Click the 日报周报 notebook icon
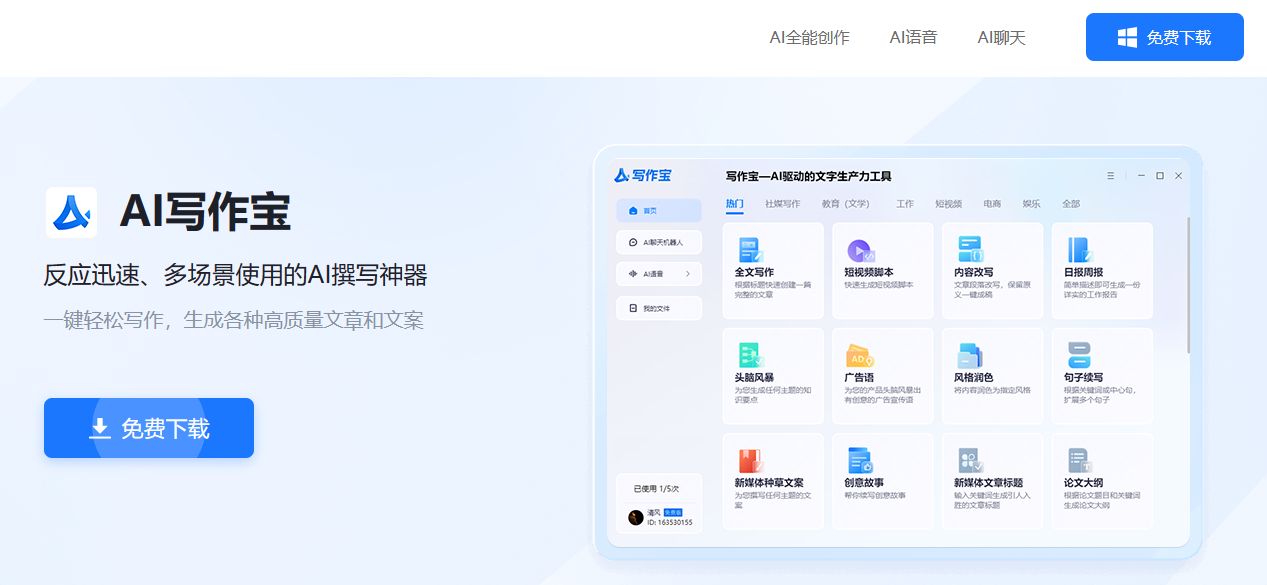This screenshot has width=1267, height=585. click(1079, 250)
